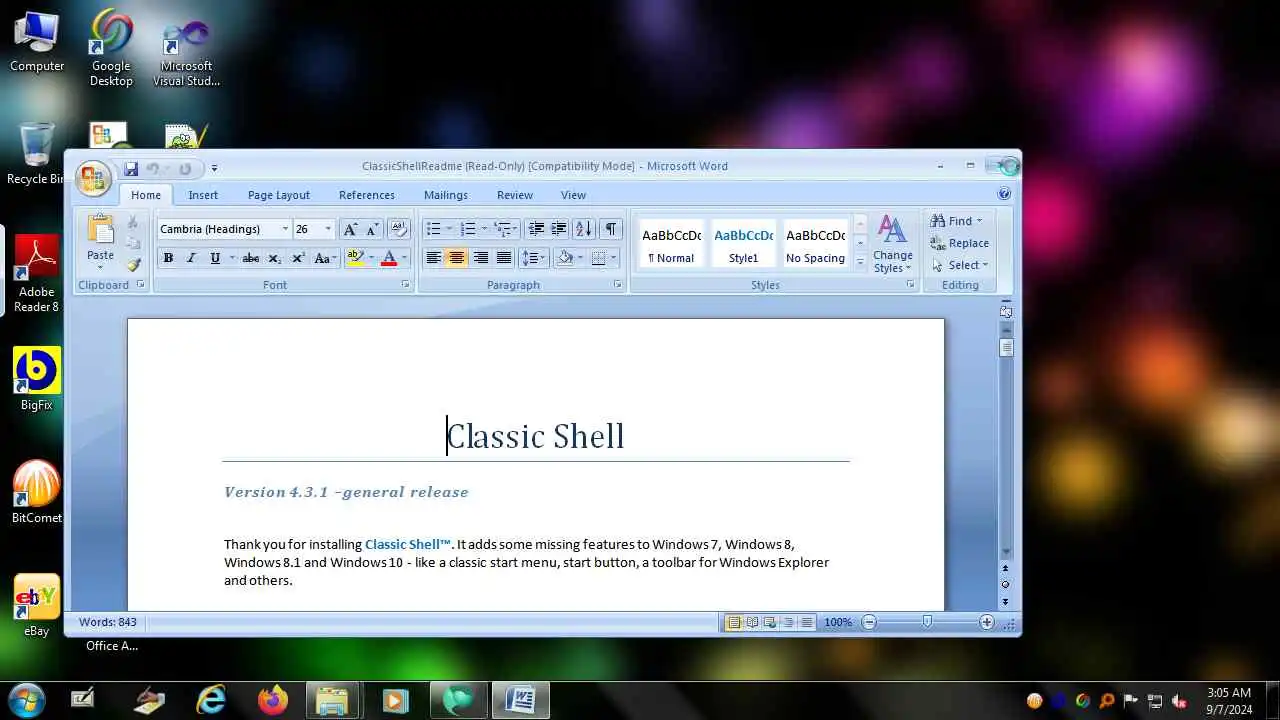Screen dimensions: 1280x720
Task: Toggle Show/Hide paragraph marks
Action: click(x=611, y=229)
